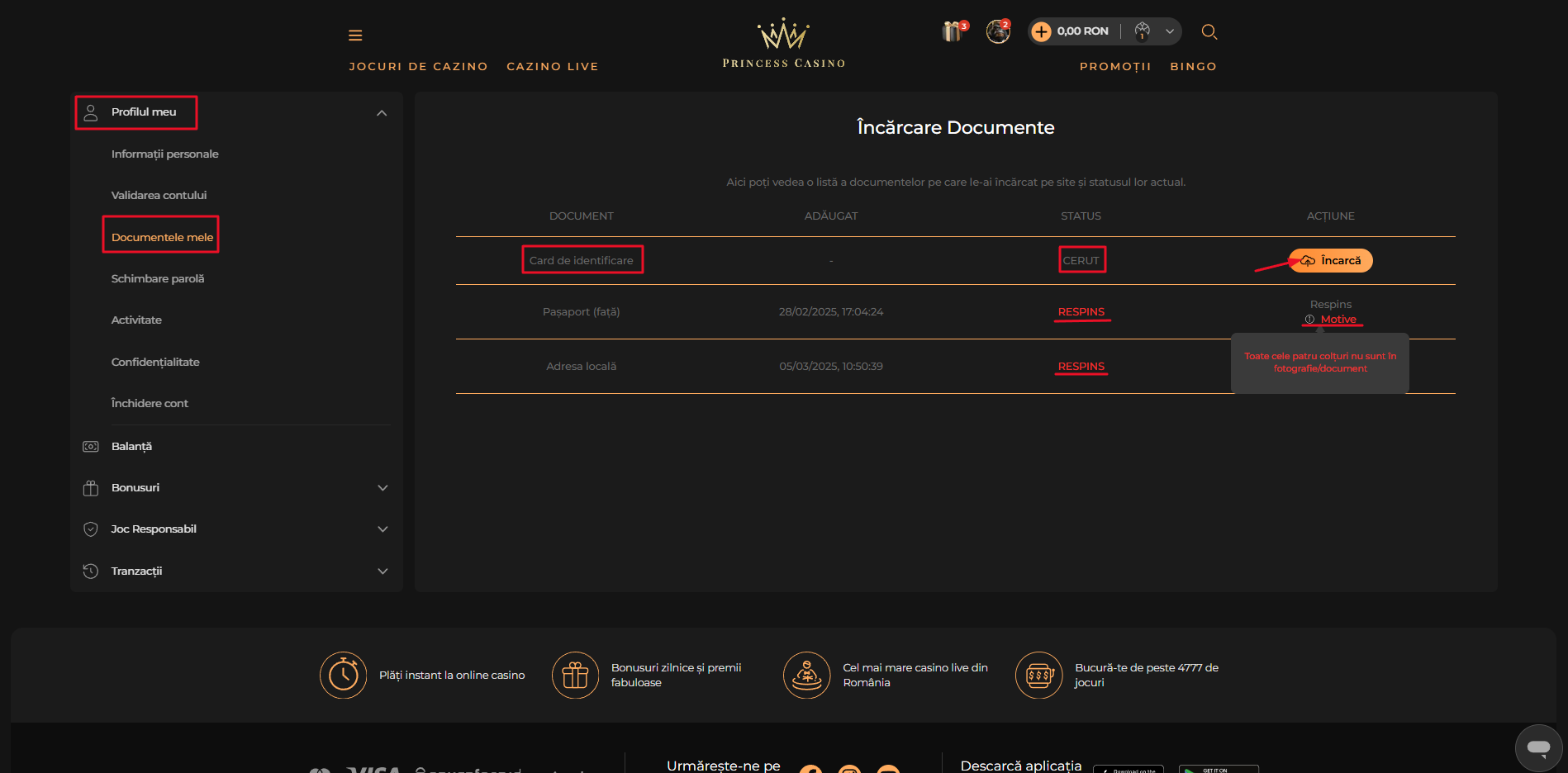Viewport: 1568px width, 773px height.
Task: Open the Bingo menu item
Action: (x=1193, y=67)
